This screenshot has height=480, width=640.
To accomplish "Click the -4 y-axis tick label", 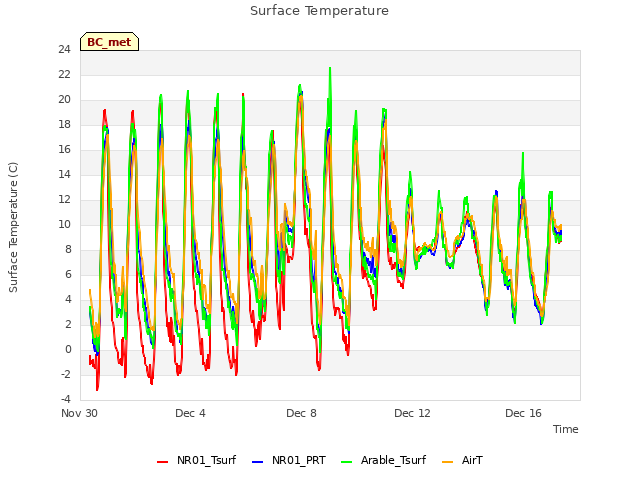I will coord(65,399).
